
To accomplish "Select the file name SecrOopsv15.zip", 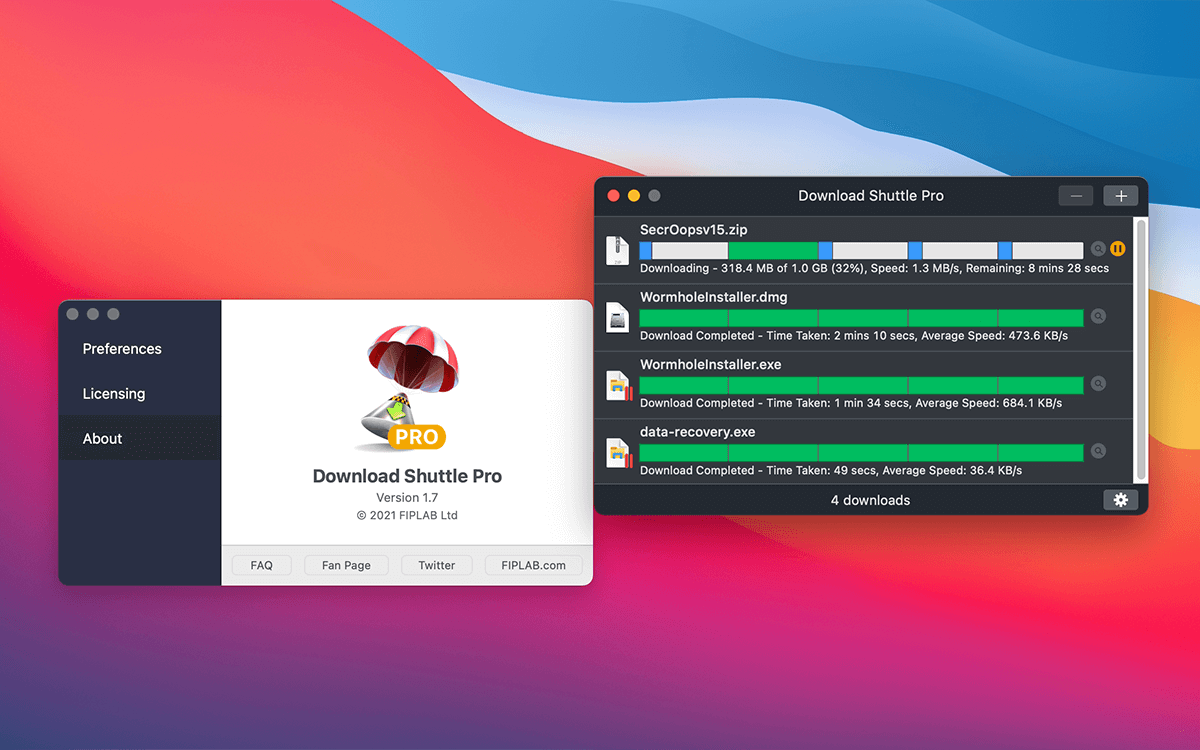I will [693, 230].
